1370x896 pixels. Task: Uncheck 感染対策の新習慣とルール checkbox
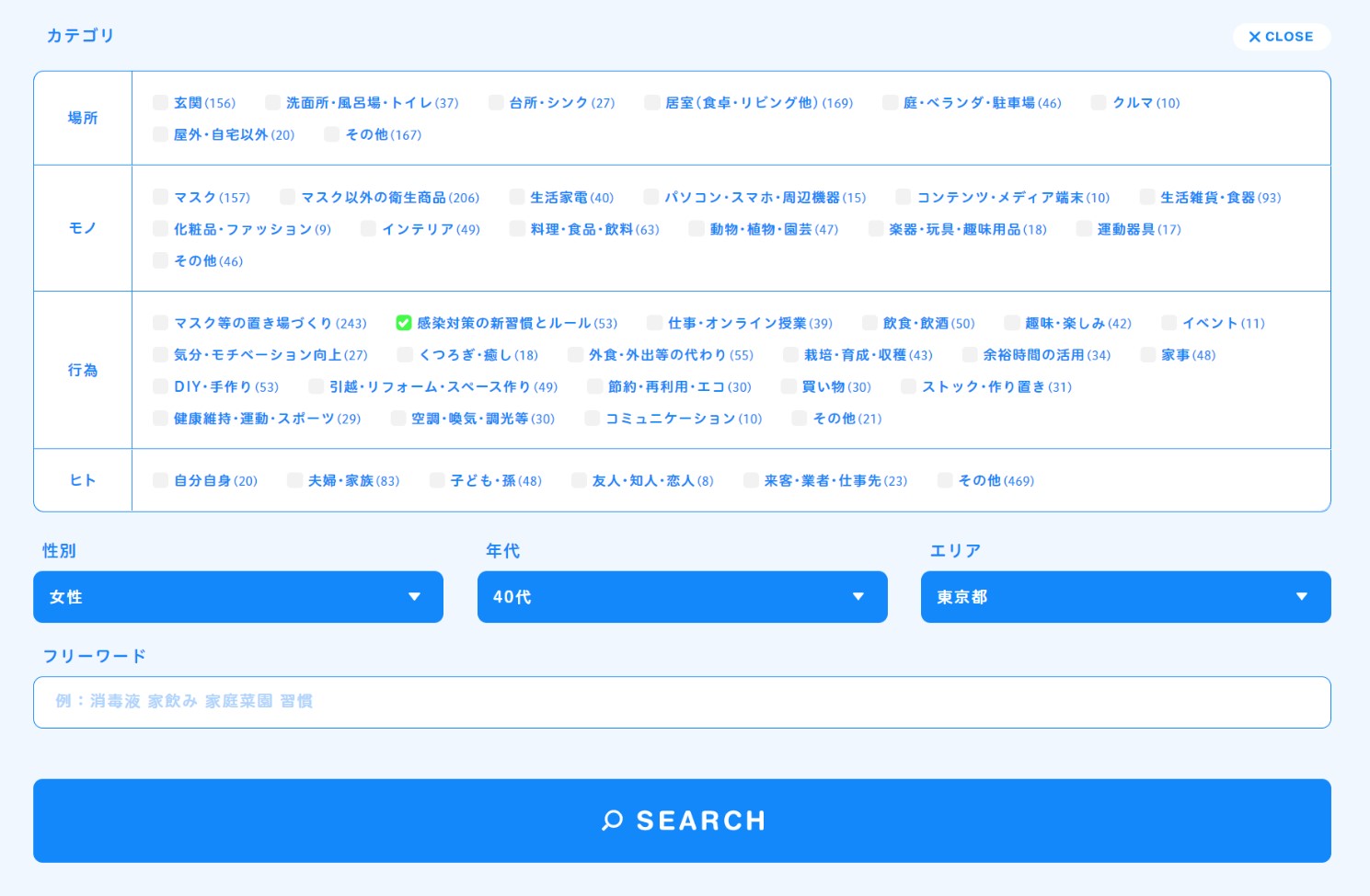[x=403, y=323]
